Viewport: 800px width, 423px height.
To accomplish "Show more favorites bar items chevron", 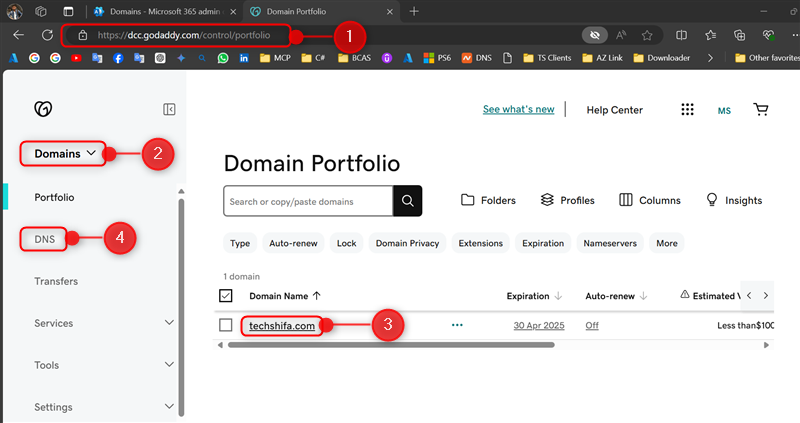I will tap(710, 58).
